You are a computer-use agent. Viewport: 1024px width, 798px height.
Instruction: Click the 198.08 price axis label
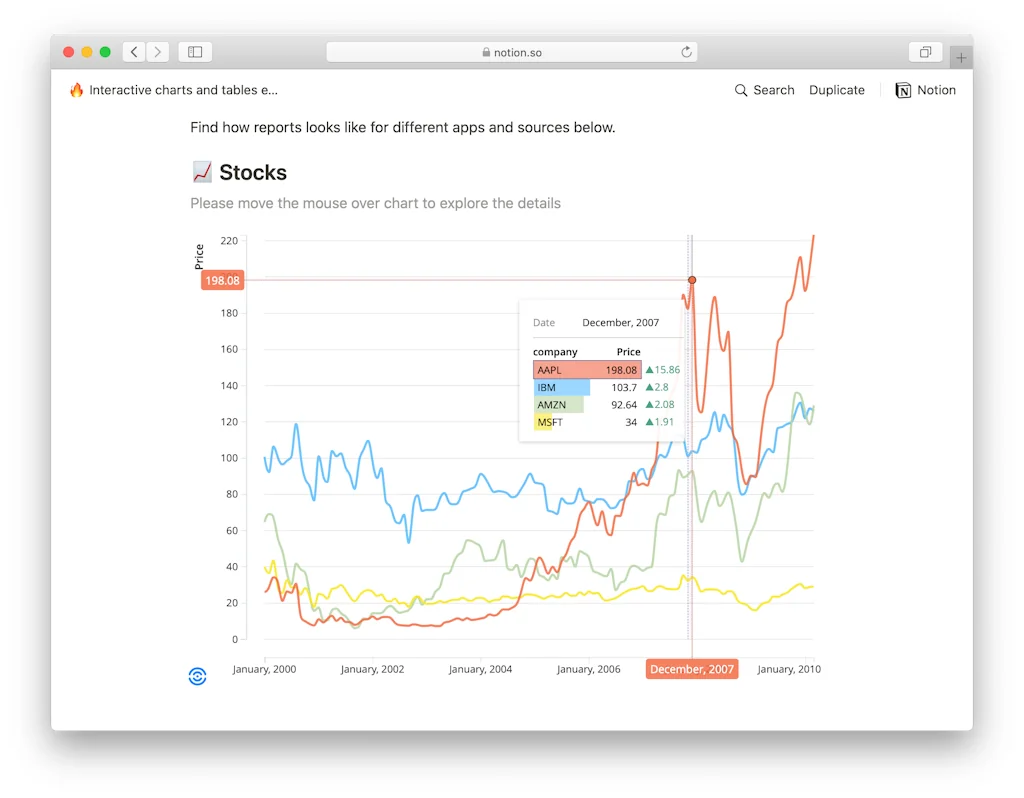click(x=222, y=281)
